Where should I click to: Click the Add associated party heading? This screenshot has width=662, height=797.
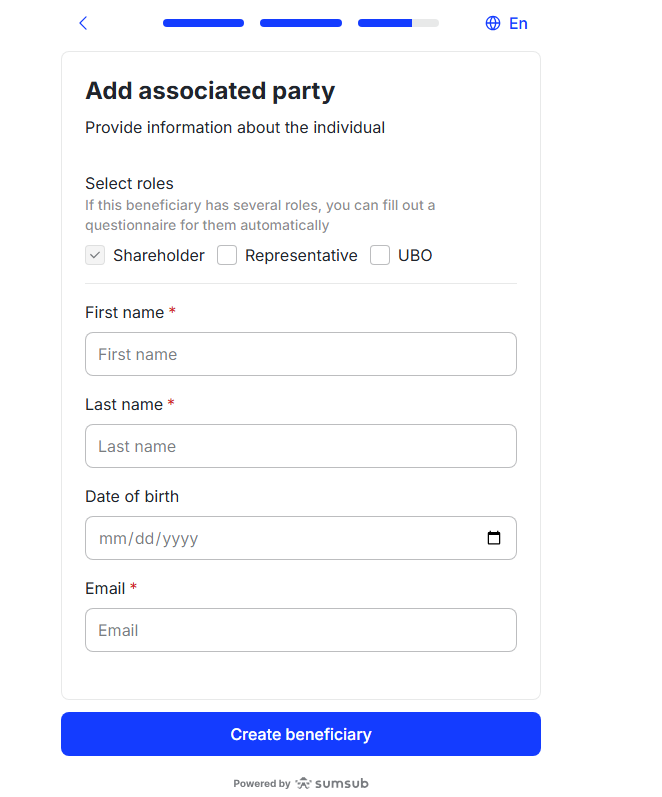point(210,91)
